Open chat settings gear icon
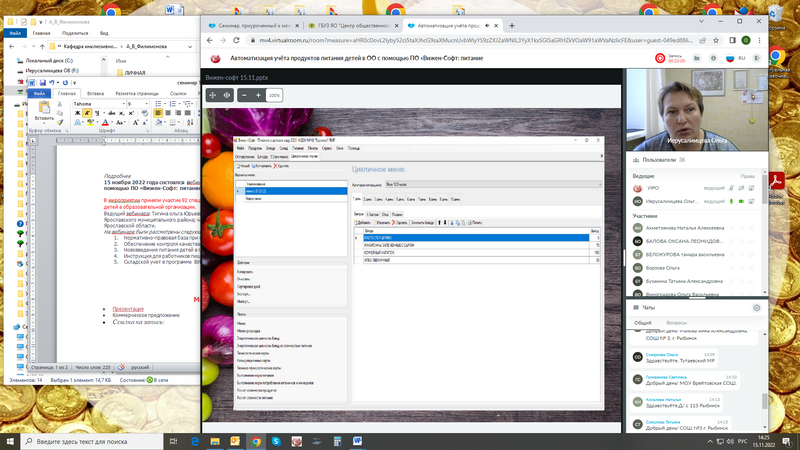Viewport: 800px width, 450px height. tap(757, 308)
